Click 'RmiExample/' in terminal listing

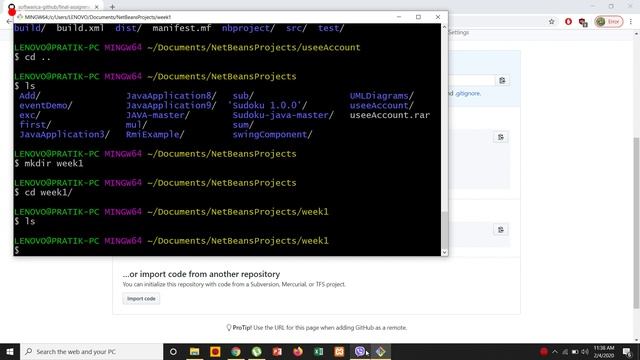click(x=155, y=134)
